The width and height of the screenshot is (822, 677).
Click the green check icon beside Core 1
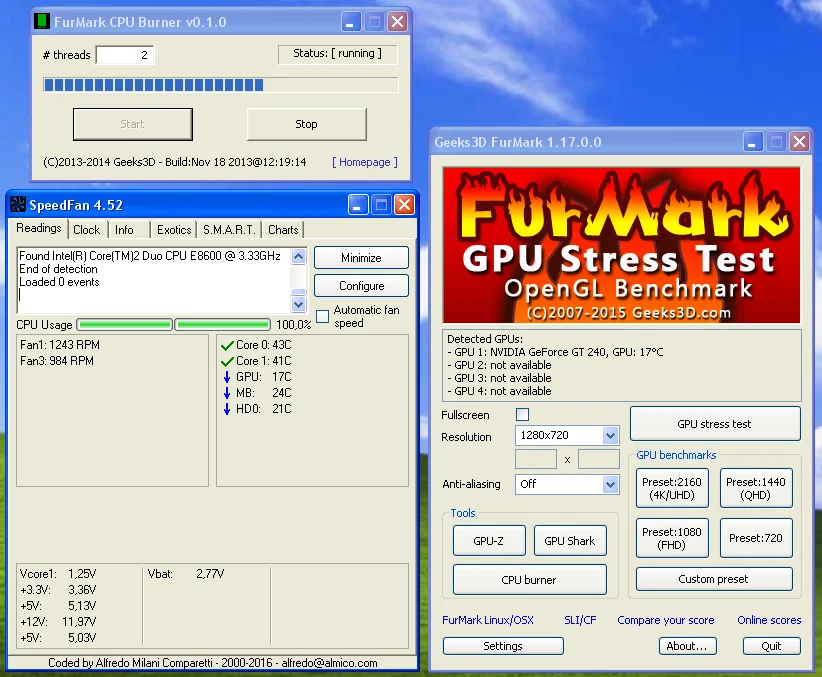(227, 361)
